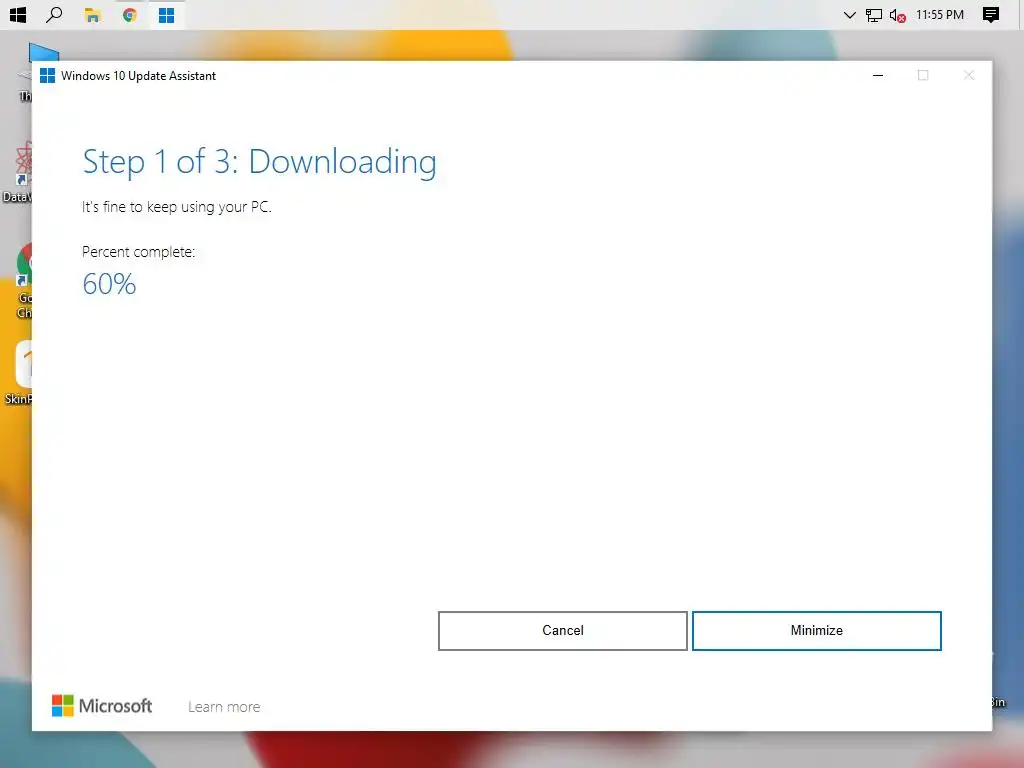1024x768 pixels.
Task: Click the Step 1 of 3: Downloading heading
Action: (259, 161)
